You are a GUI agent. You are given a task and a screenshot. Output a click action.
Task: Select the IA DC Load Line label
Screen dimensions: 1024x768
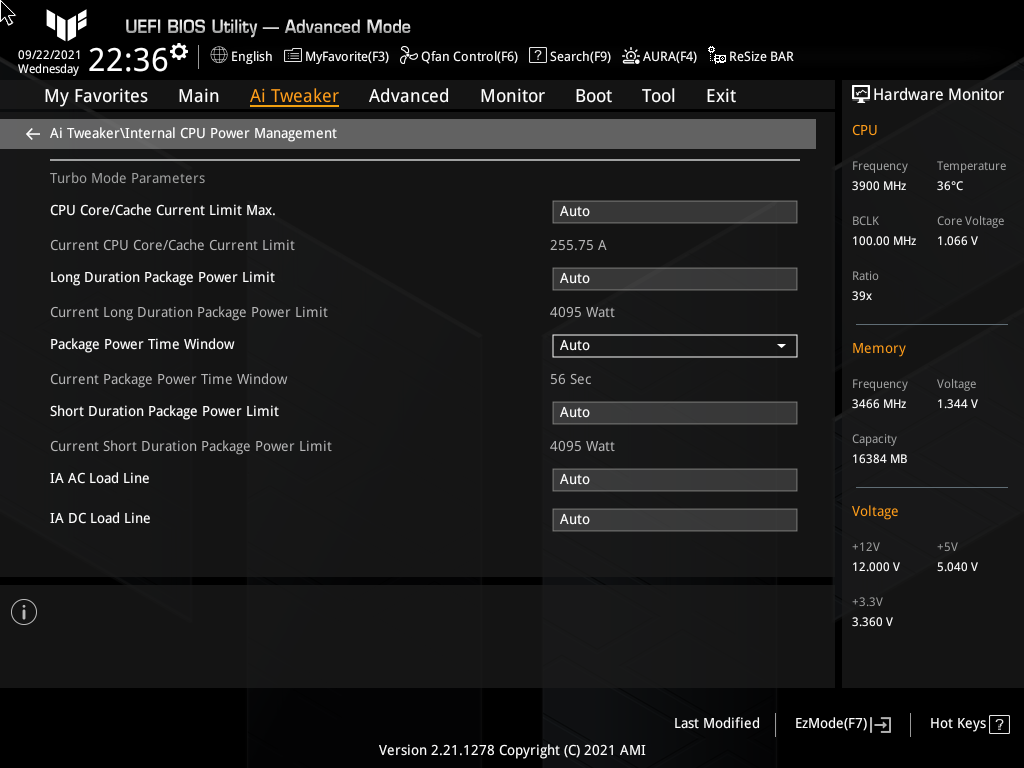[x=100, y=518]
